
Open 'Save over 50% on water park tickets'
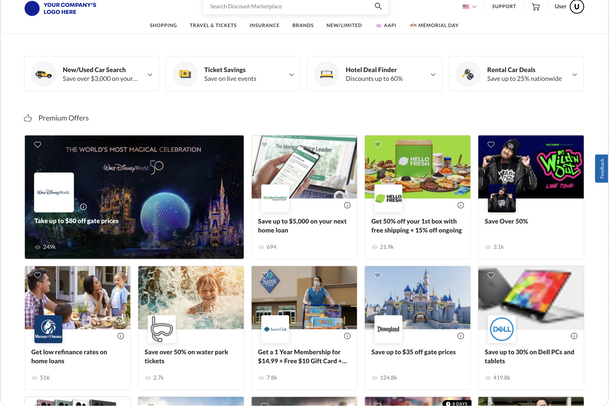coord(186,357)
